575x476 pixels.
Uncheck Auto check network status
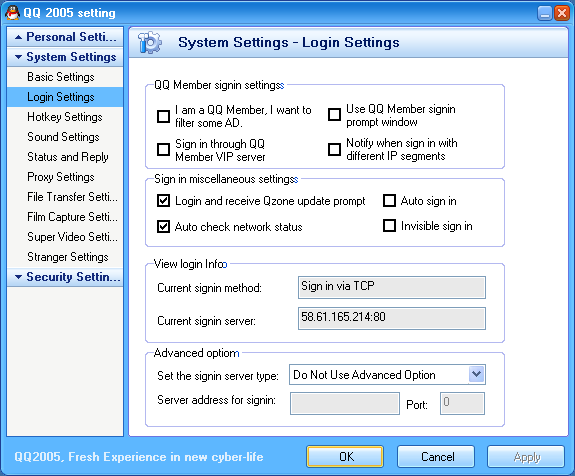163,227
